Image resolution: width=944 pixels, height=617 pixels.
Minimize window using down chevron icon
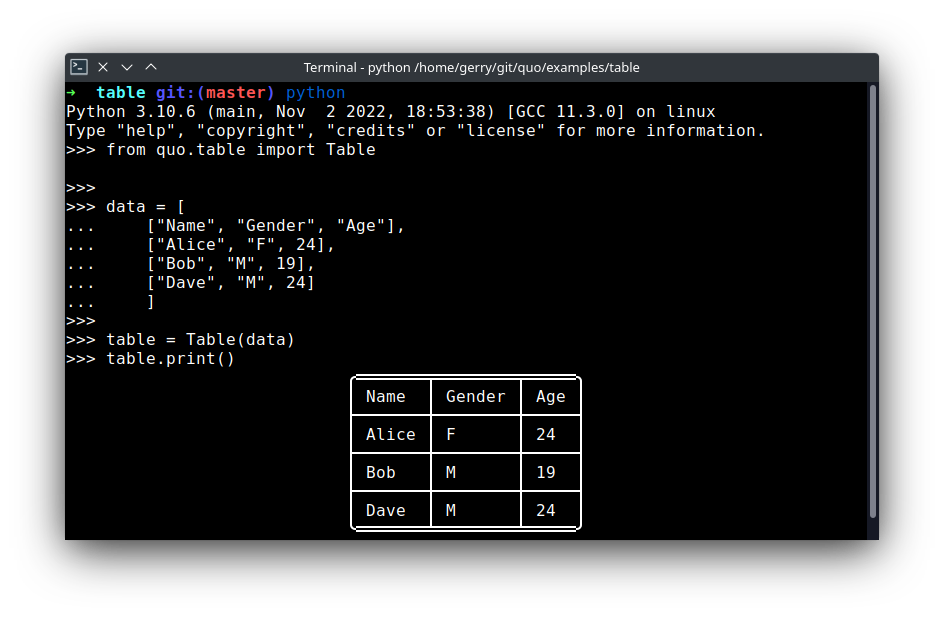pyautogui.click(x=127, y=67)
